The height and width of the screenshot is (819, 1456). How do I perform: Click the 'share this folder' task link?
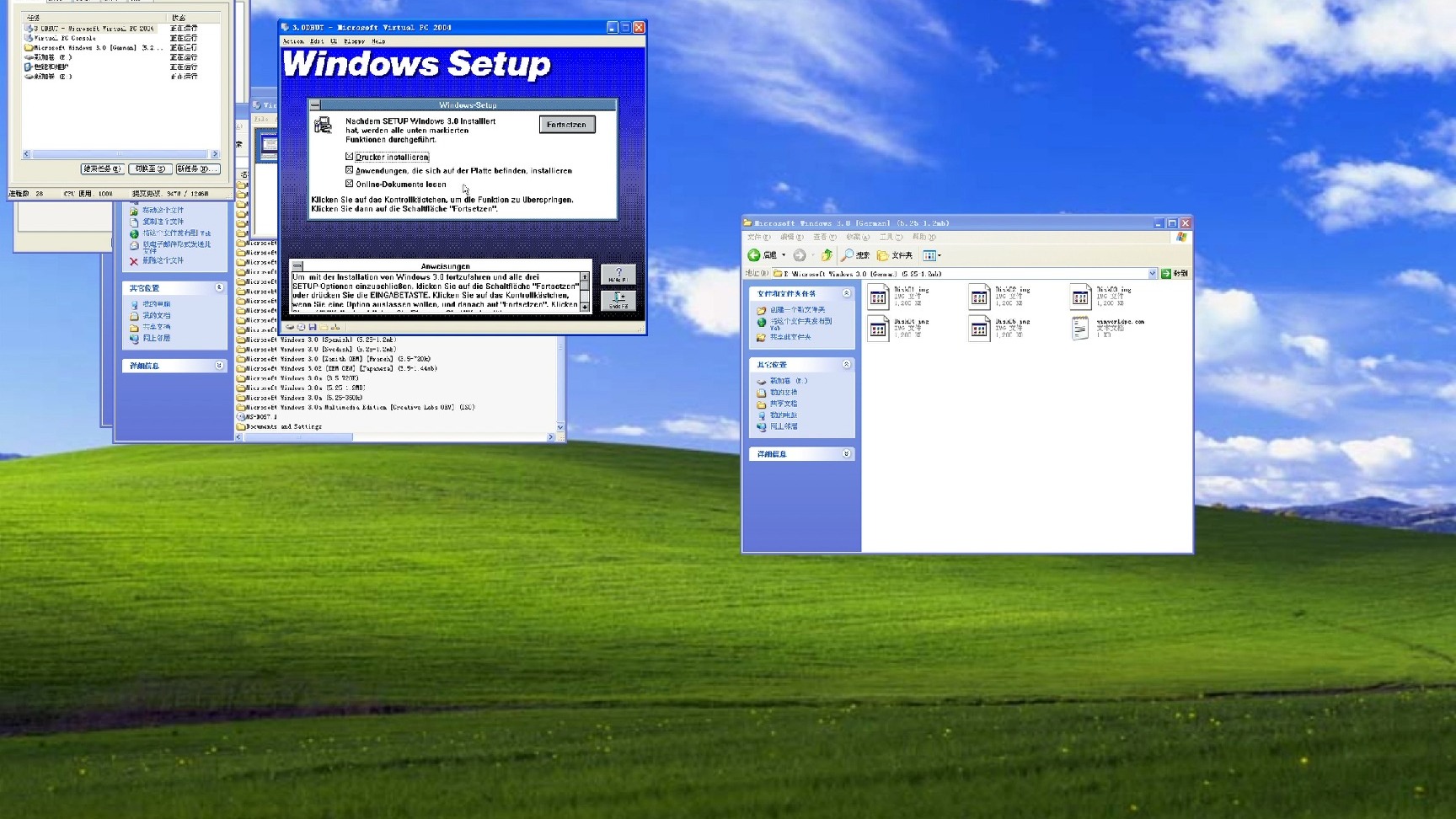point(790,337)
